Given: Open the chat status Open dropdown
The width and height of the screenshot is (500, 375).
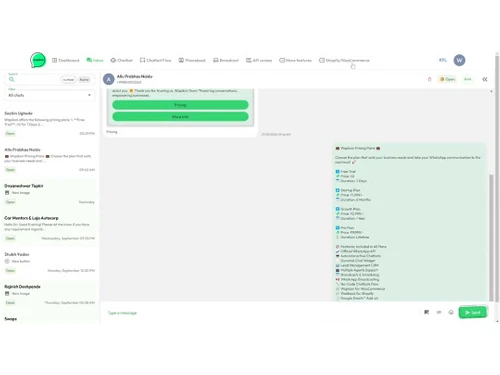Looking at the screenshot, I should pyautogui.click(x=447, y=79).
